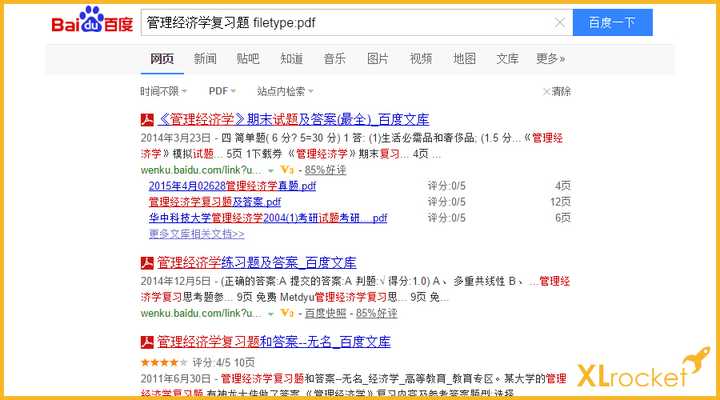Open 《管理经济学》期末试题及答案(最全) result

pos(293,120)
